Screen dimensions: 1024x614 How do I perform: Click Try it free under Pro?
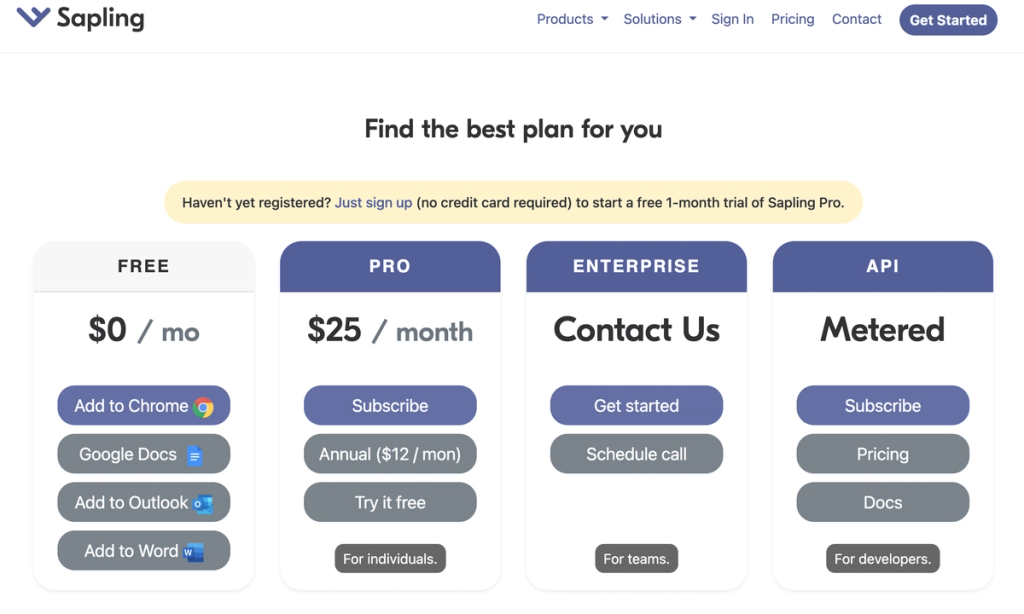point(390,502)
